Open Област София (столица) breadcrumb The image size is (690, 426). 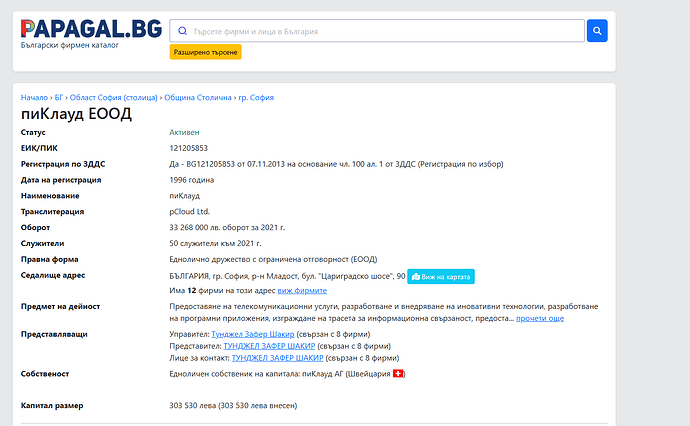114,98
